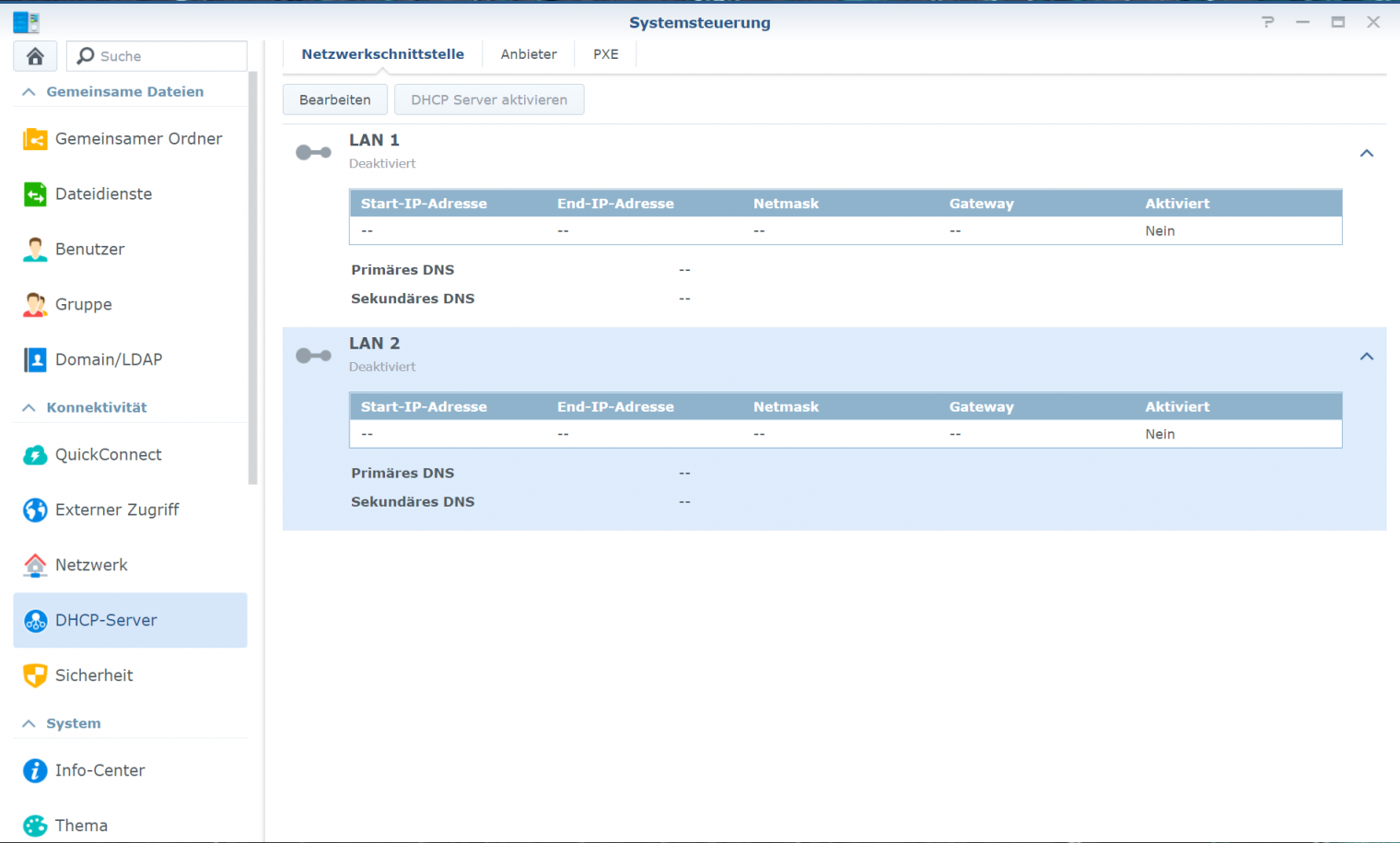Switch to the PXE tab
The height and width of the screenshot is (843, 1400).
click(x=605, y=54)
